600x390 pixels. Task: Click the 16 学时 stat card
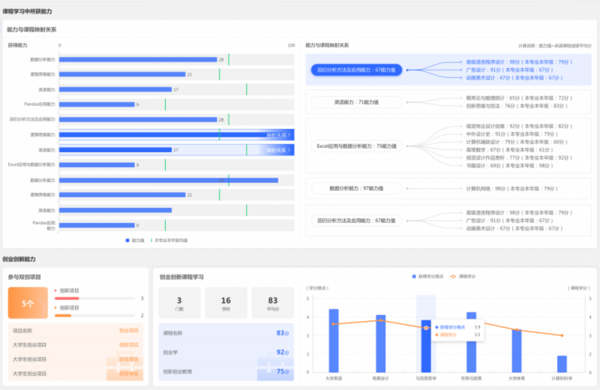tap(226, 303)
